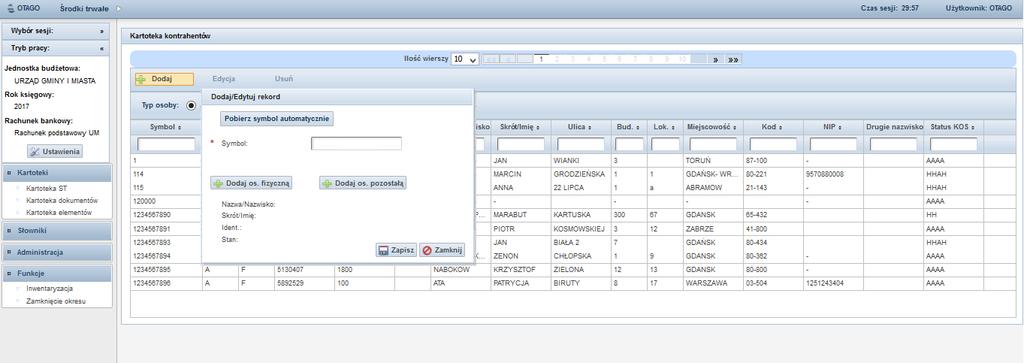Sort by Symbol column header
The image size is (1024, 363).
tap(166, 127)
